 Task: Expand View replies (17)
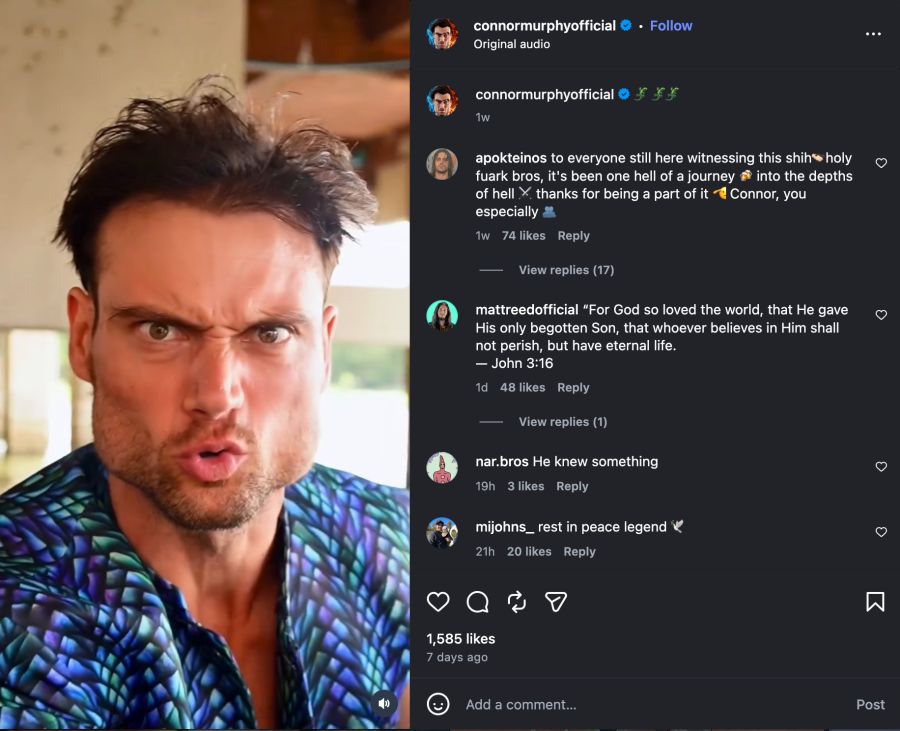point(566,270)
